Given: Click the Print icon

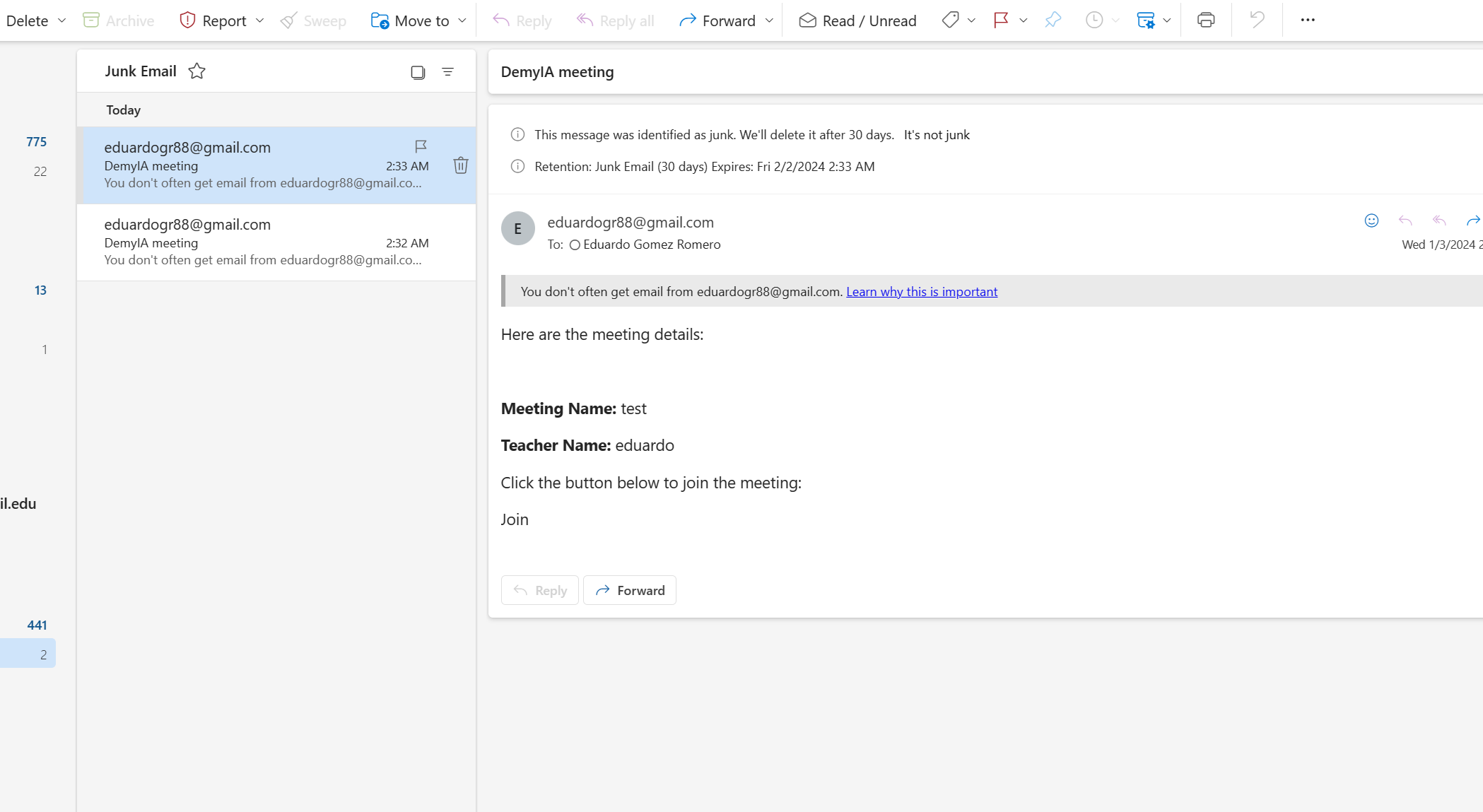Looking at the screenshot, I should point(1206,20).
